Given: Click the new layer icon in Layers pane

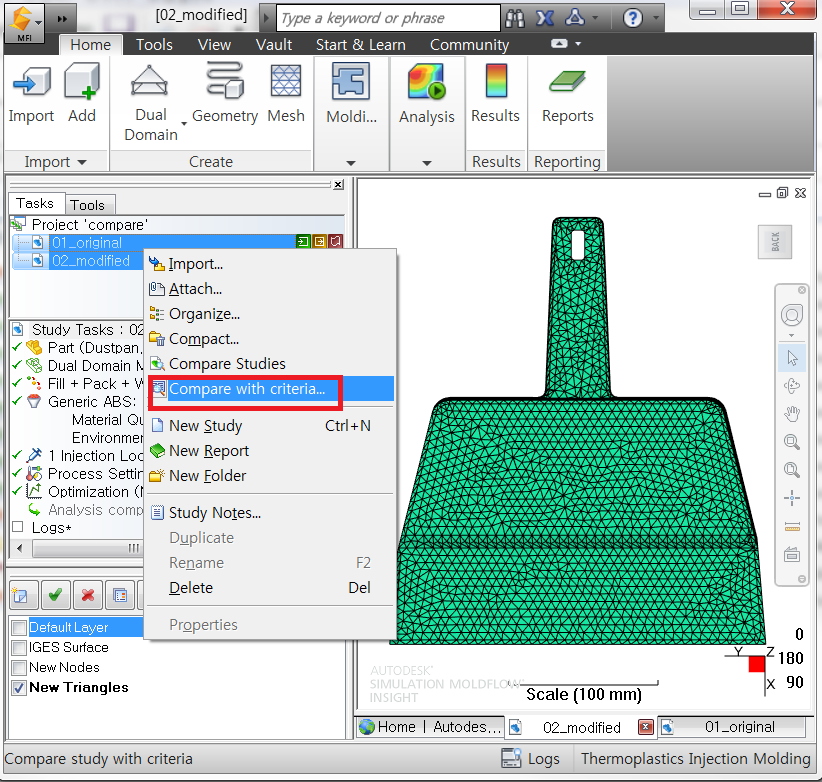Looking at the screenshot, I should pyautogui.click(x=22, y=595).
